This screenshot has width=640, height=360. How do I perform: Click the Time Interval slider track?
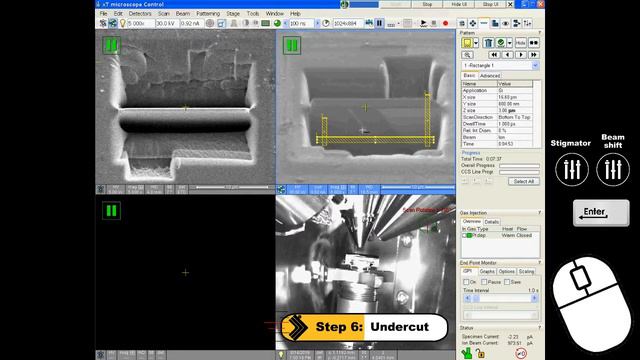[500, 298]
